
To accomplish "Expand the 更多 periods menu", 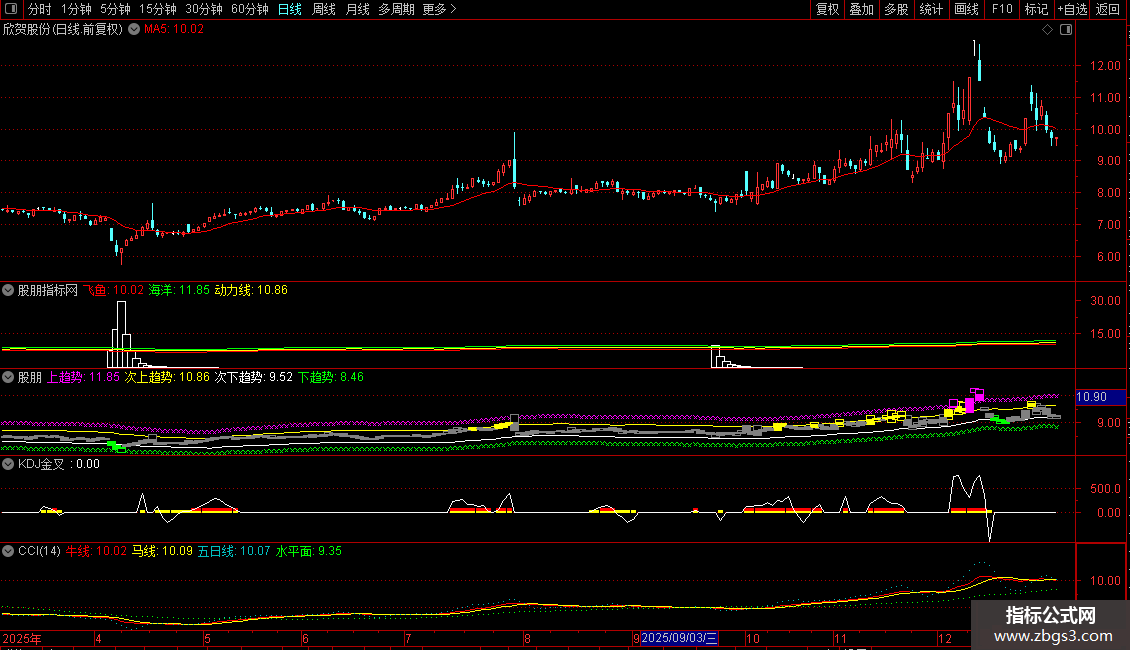I will click(439, 9).
